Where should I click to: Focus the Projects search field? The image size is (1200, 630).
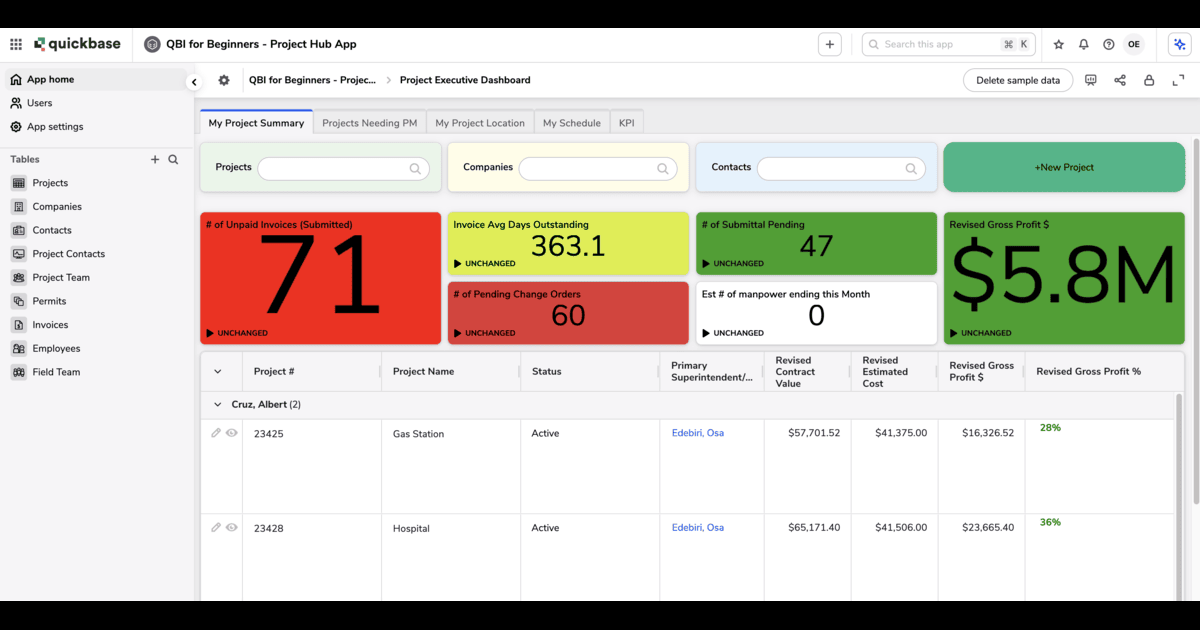pyautogui.click(x=344, y=169)
